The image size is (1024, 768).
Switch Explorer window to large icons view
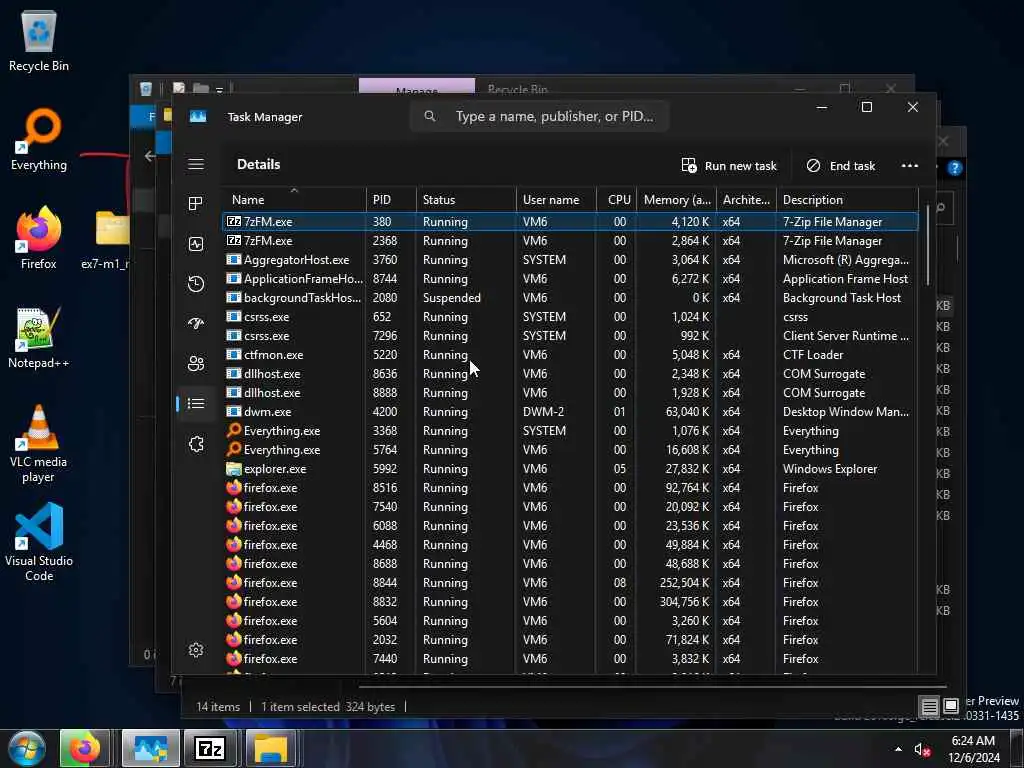pyautogui.click(x=951, y=705)
